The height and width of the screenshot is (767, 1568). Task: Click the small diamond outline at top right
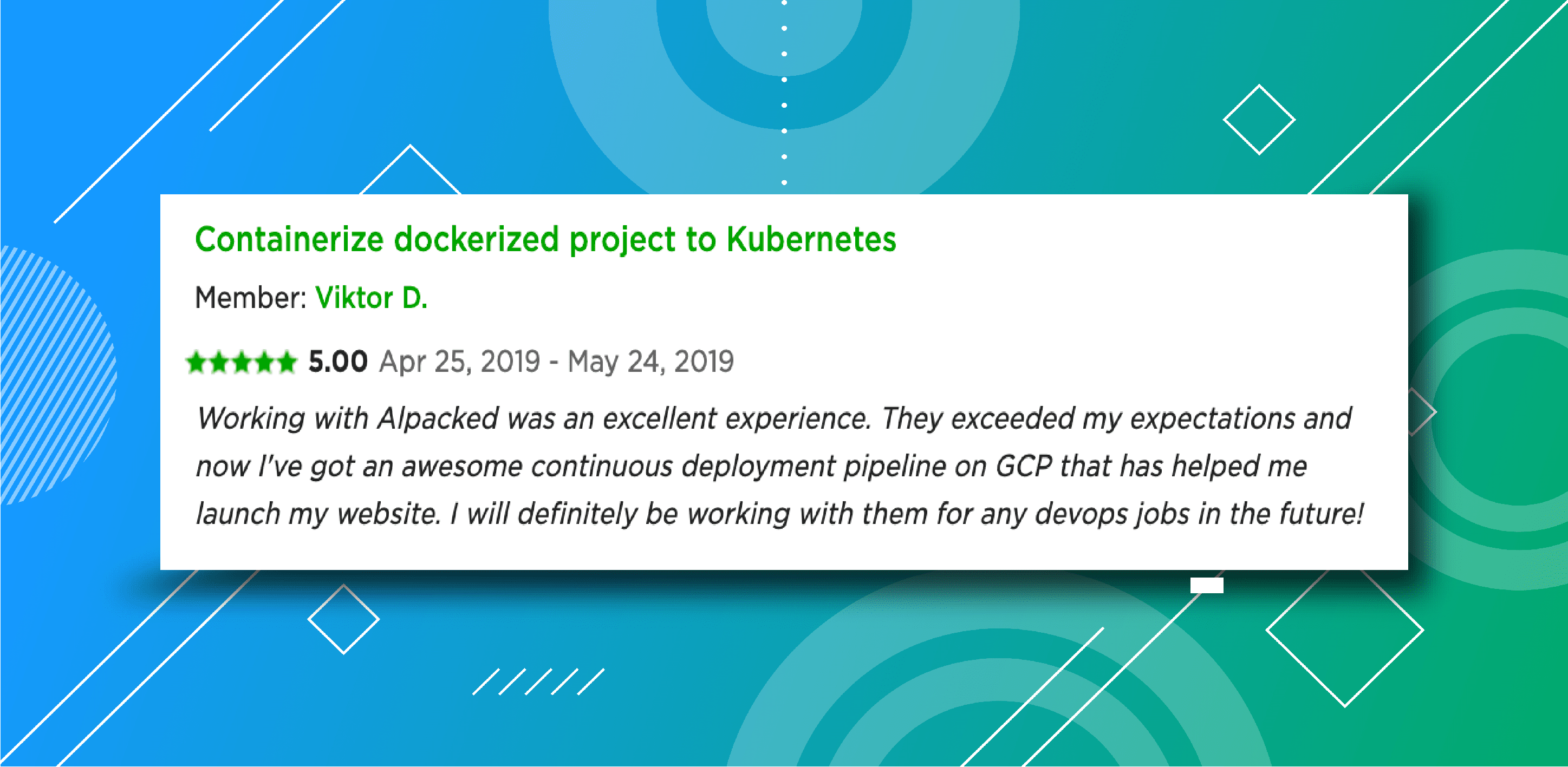tap(1259, 120)
